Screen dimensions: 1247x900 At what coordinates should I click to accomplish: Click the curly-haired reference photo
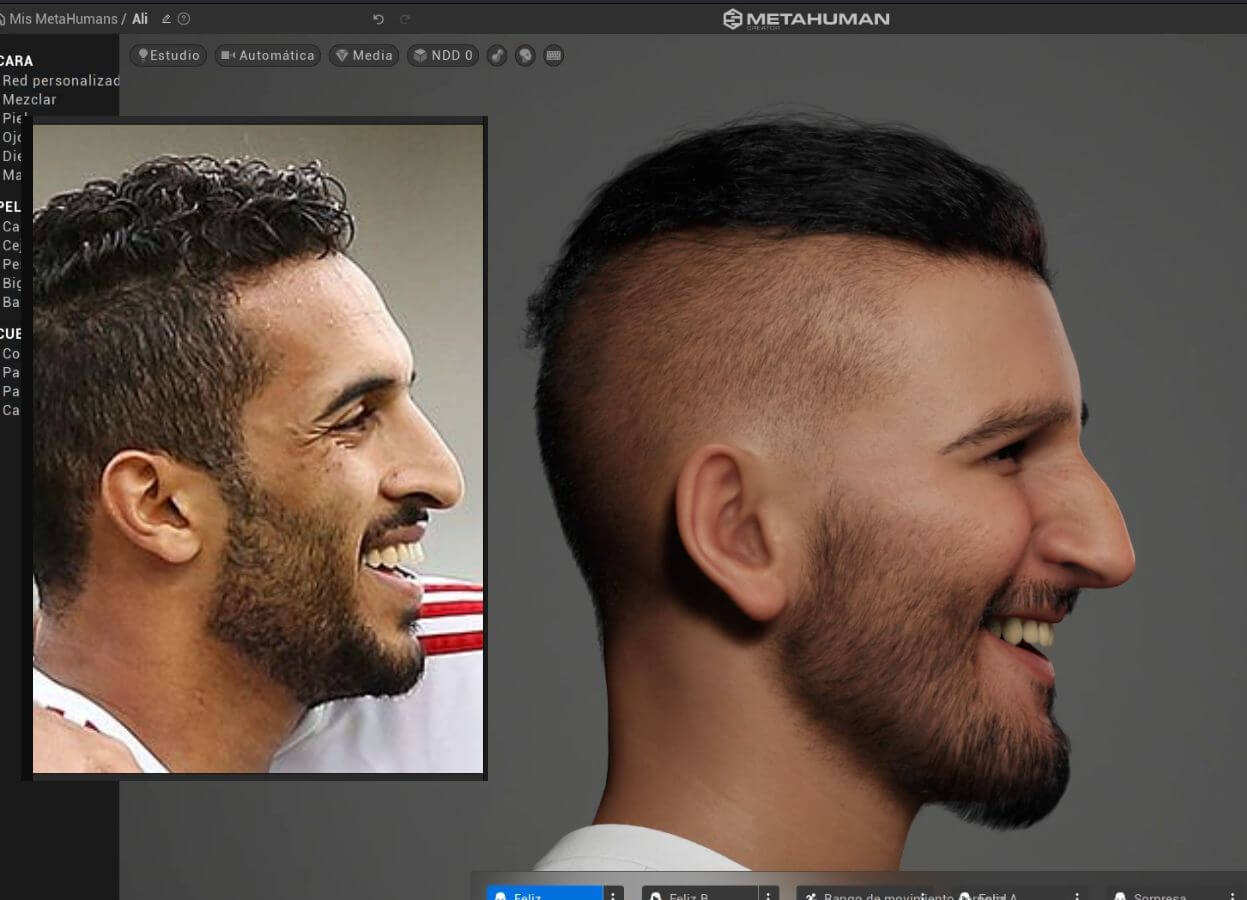258,448
